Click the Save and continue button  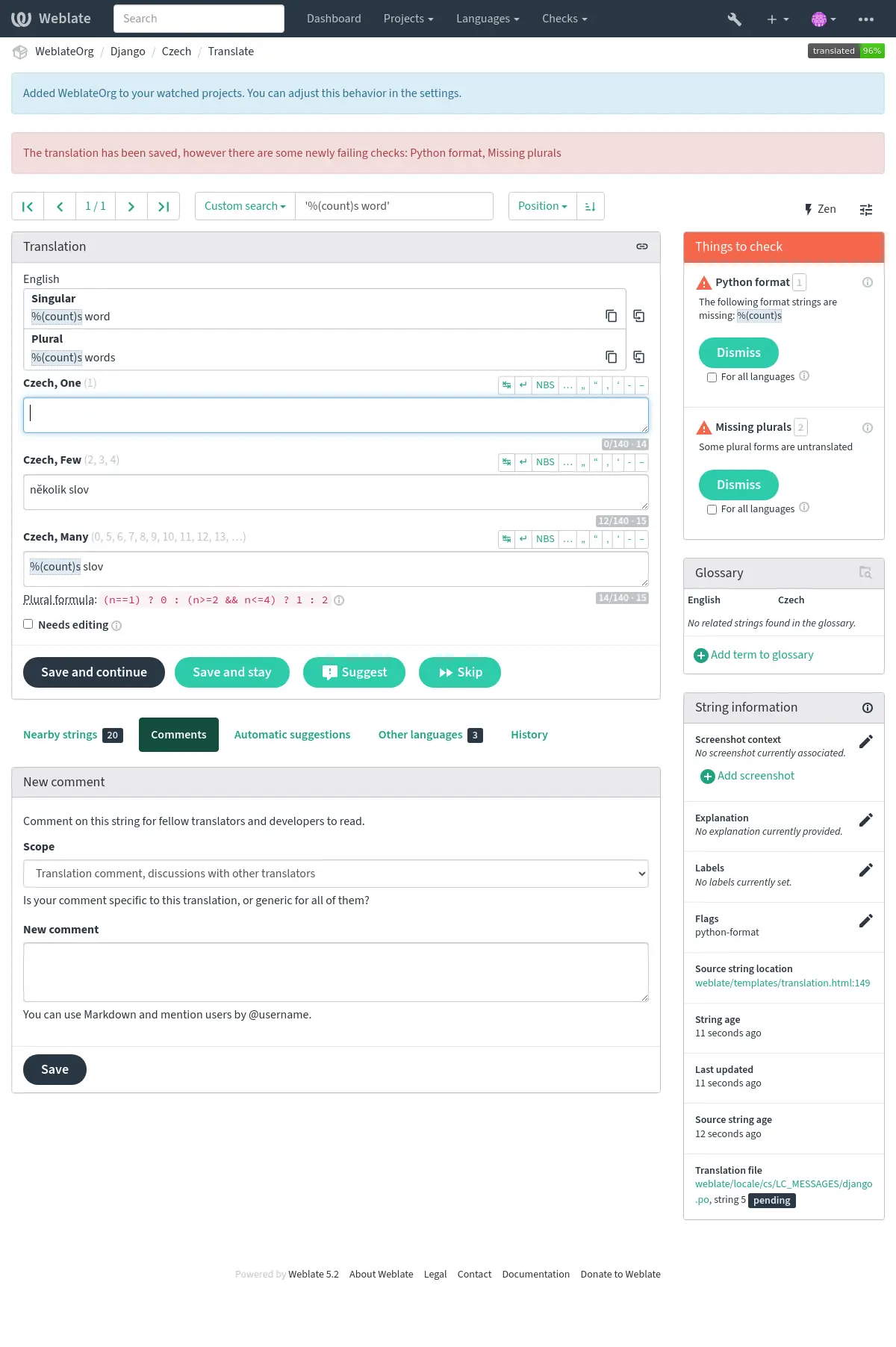(x=94, y=672)
